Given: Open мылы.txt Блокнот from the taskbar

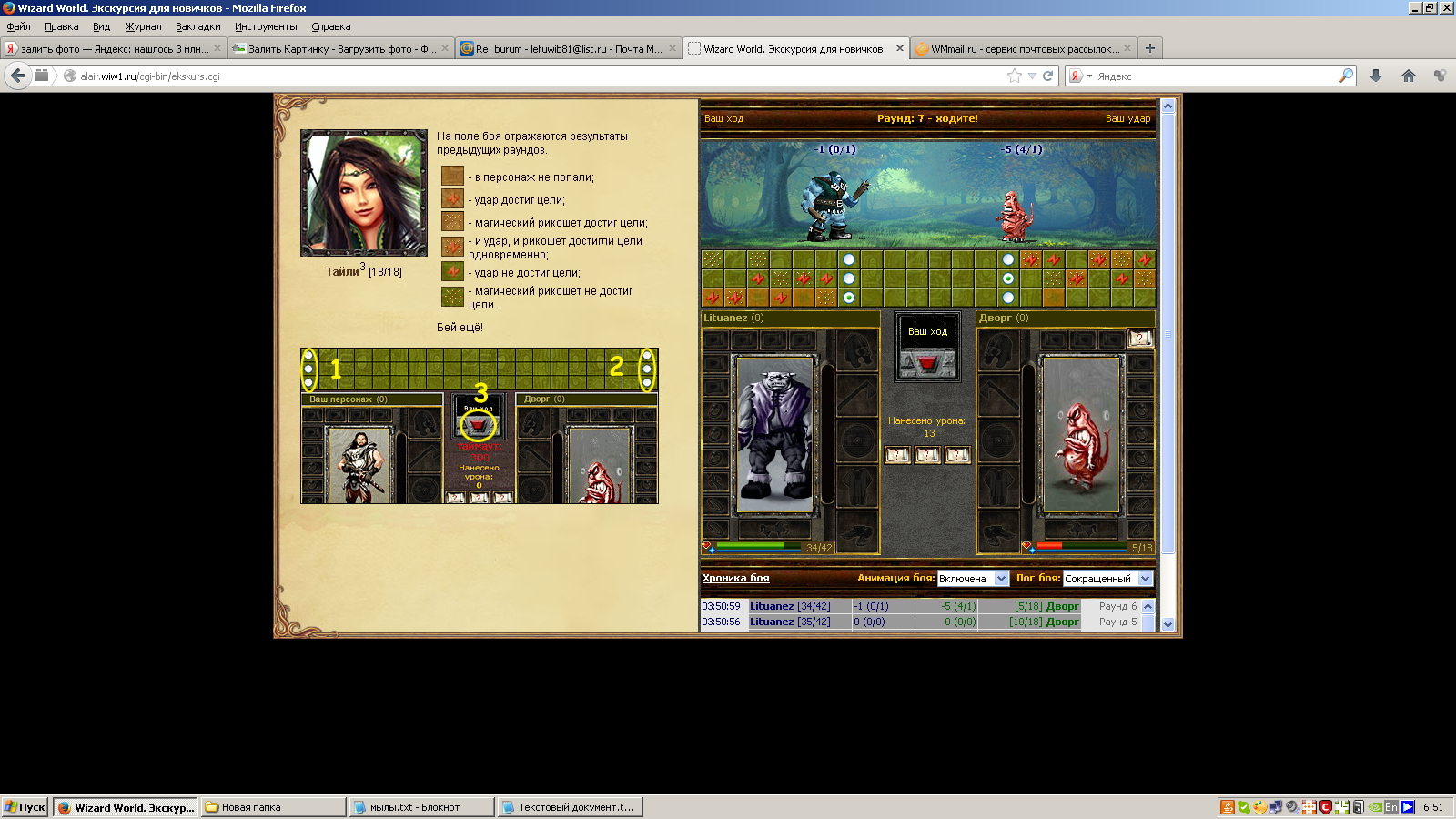Looking at the screenshot, I should click(x=421, y=807).
